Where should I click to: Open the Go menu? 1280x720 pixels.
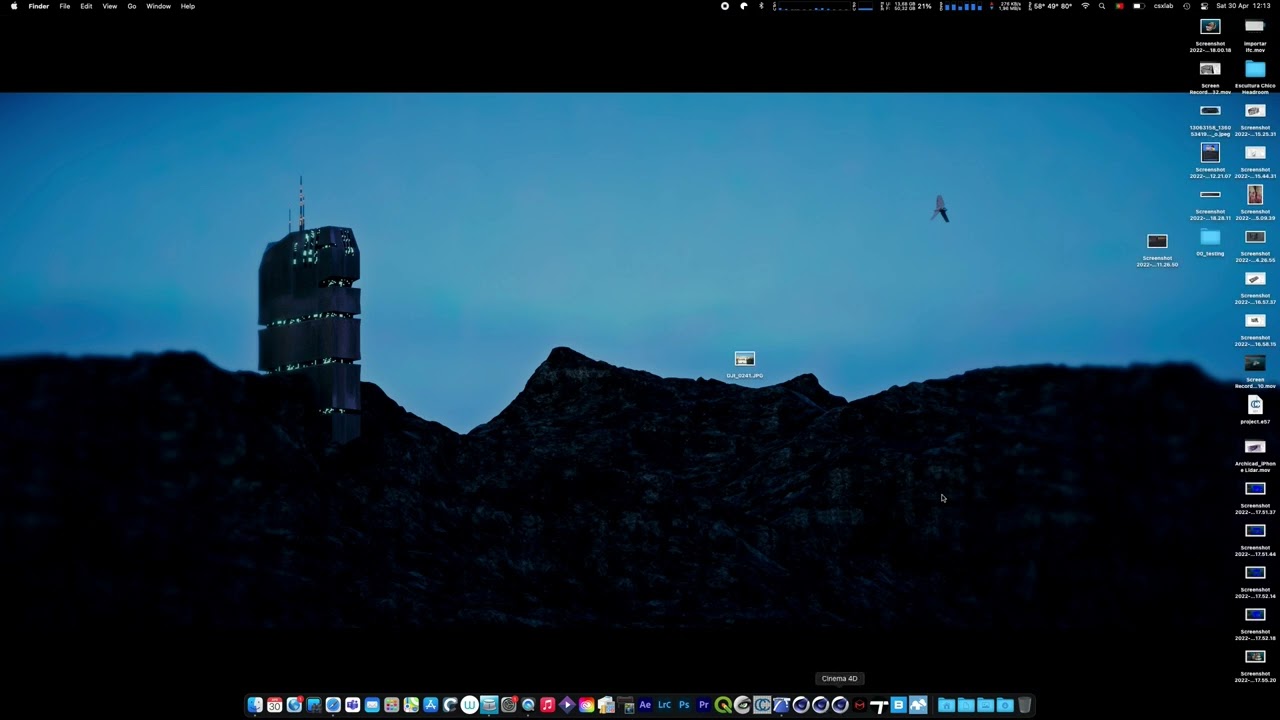pos(131,6)
